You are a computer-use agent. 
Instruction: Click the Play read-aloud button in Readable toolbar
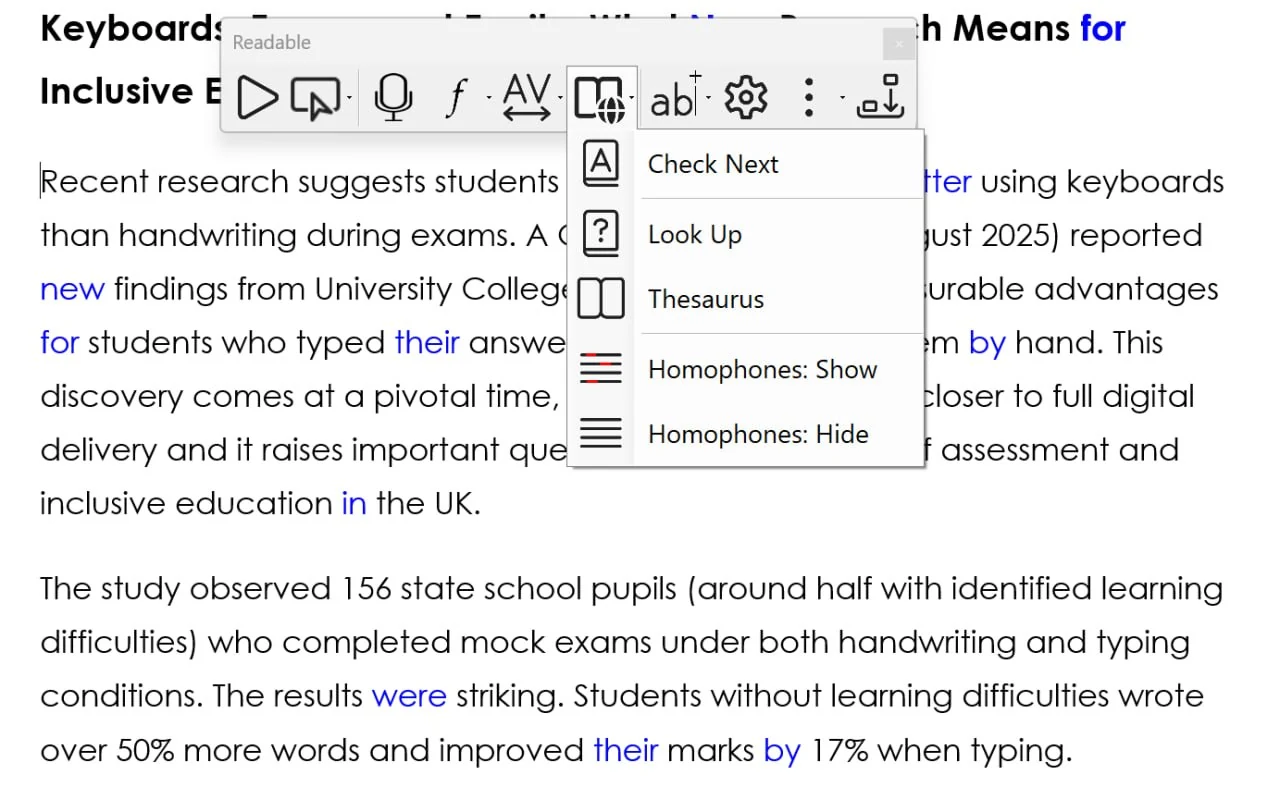tap(257, 98)
